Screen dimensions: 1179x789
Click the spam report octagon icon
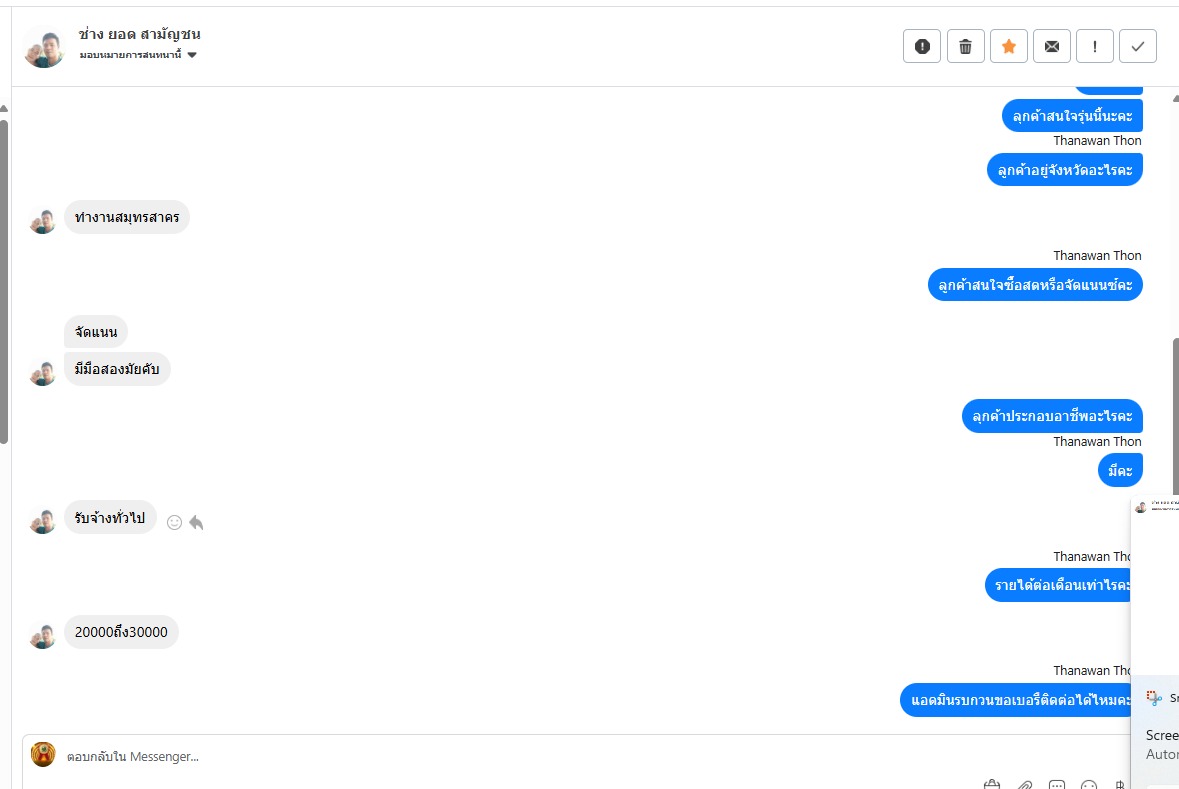tap(922, 46)
